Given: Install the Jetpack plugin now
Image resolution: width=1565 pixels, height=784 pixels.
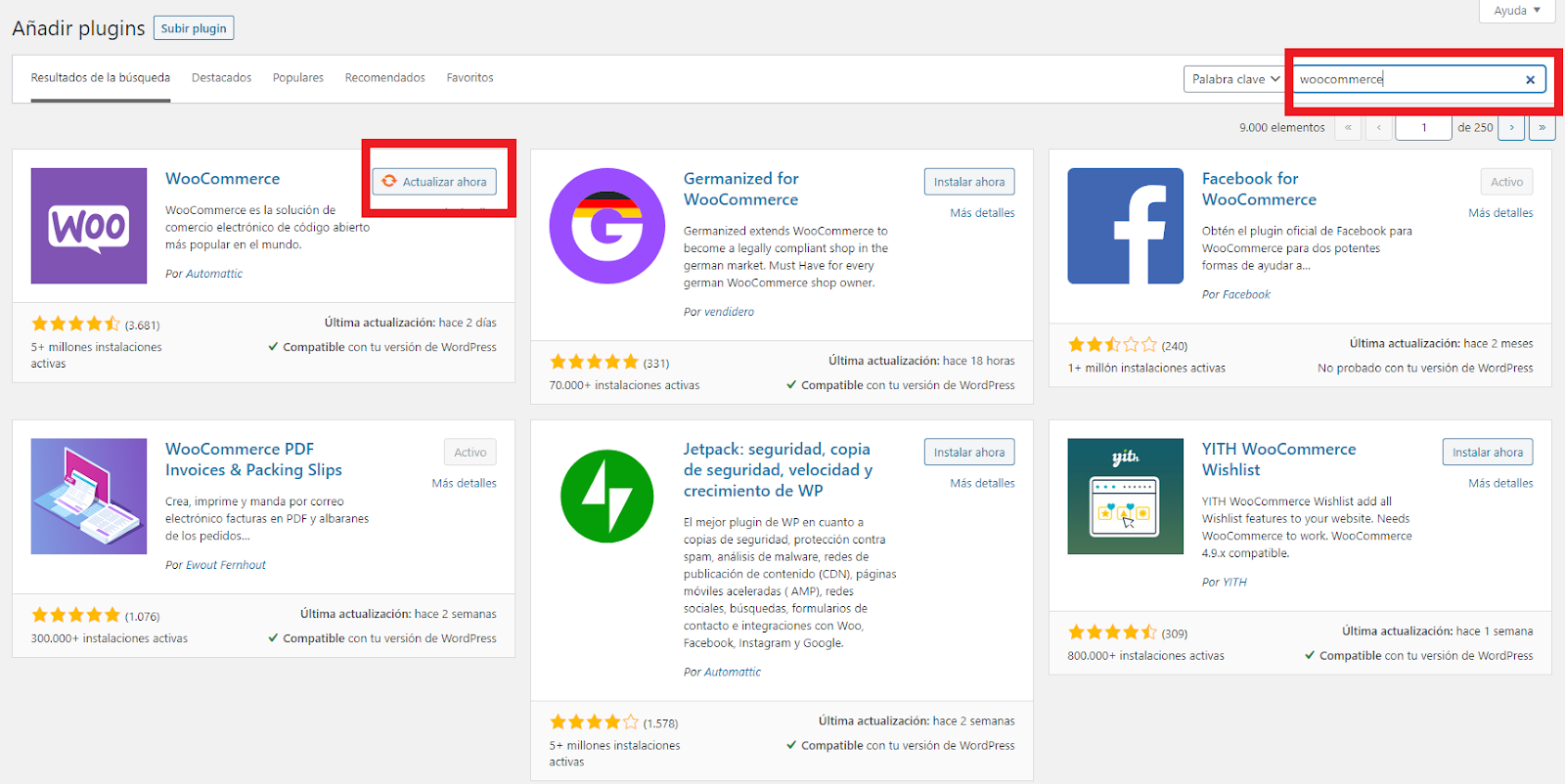Looking at the screenshot, I should 969,453.
